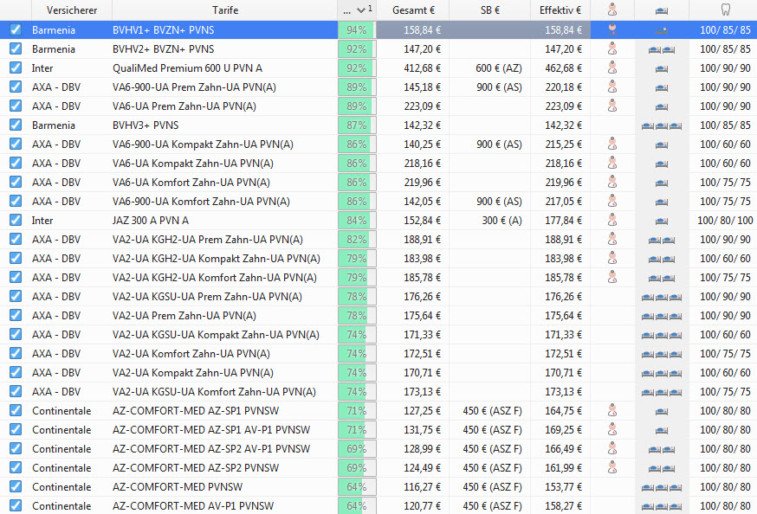
Task: Click double bed icon in BVHV2+ BVZN+ row
Action: (x=661, y=50)
